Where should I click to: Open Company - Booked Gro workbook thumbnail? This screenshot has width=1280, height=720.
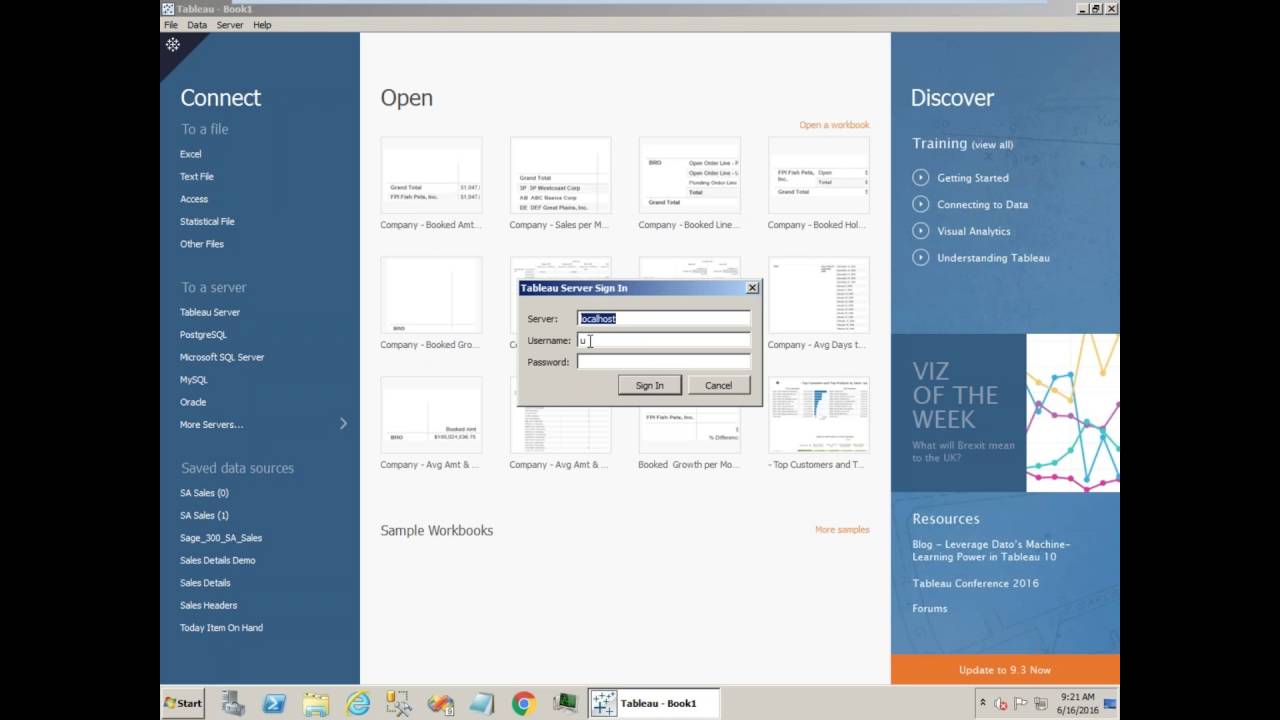click(x=431, y=295)
